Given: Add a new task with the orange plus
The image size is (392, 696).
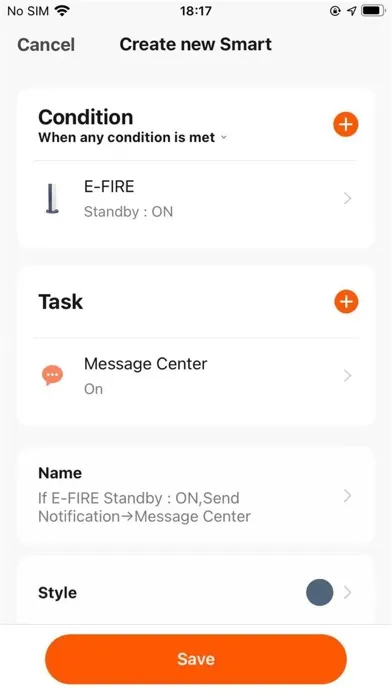Looking at the screenshot, I should tap(346, 302).
